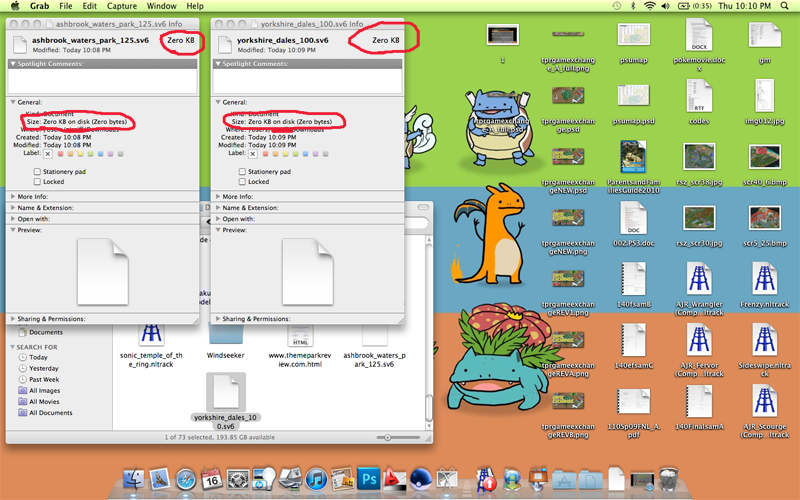
Task: Select www.themeparkreview.com.html in Finder
Action: tap(300, 346)
